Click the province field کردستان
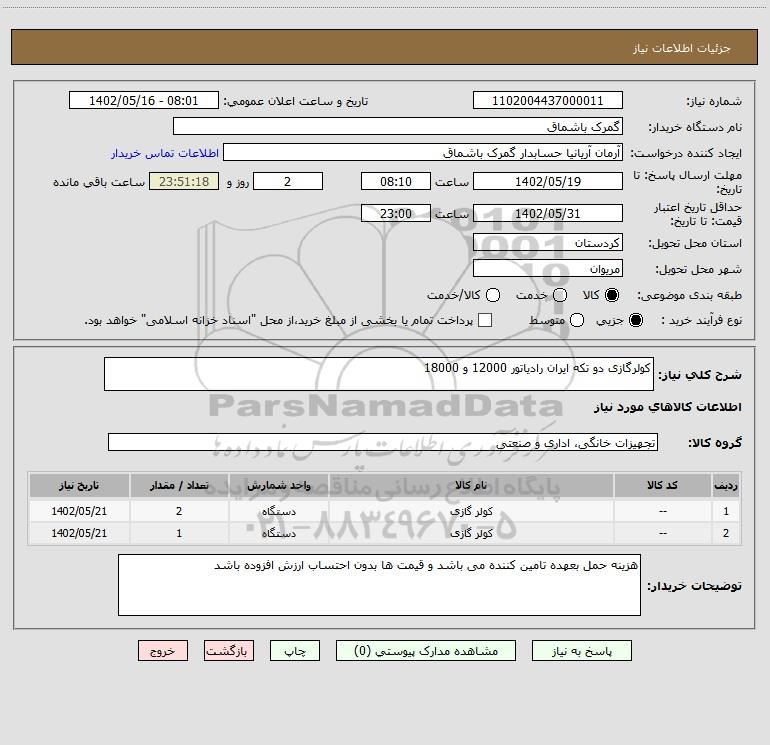The width and height of the screenshot is (770, 745). 548,243
